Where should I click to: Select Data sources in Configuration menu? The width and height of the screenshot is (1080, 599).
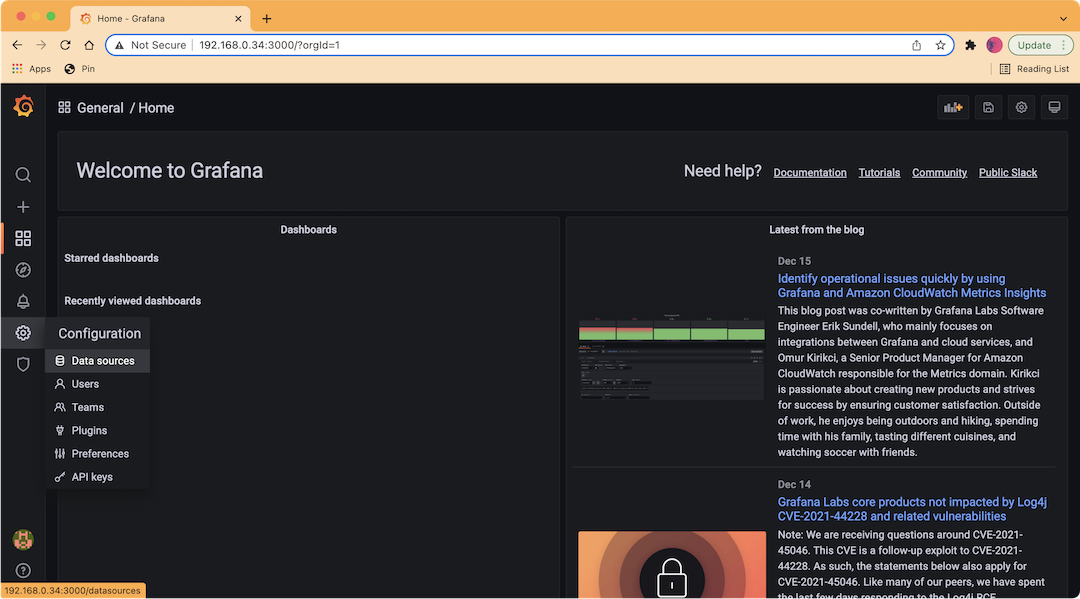(97, 361)
